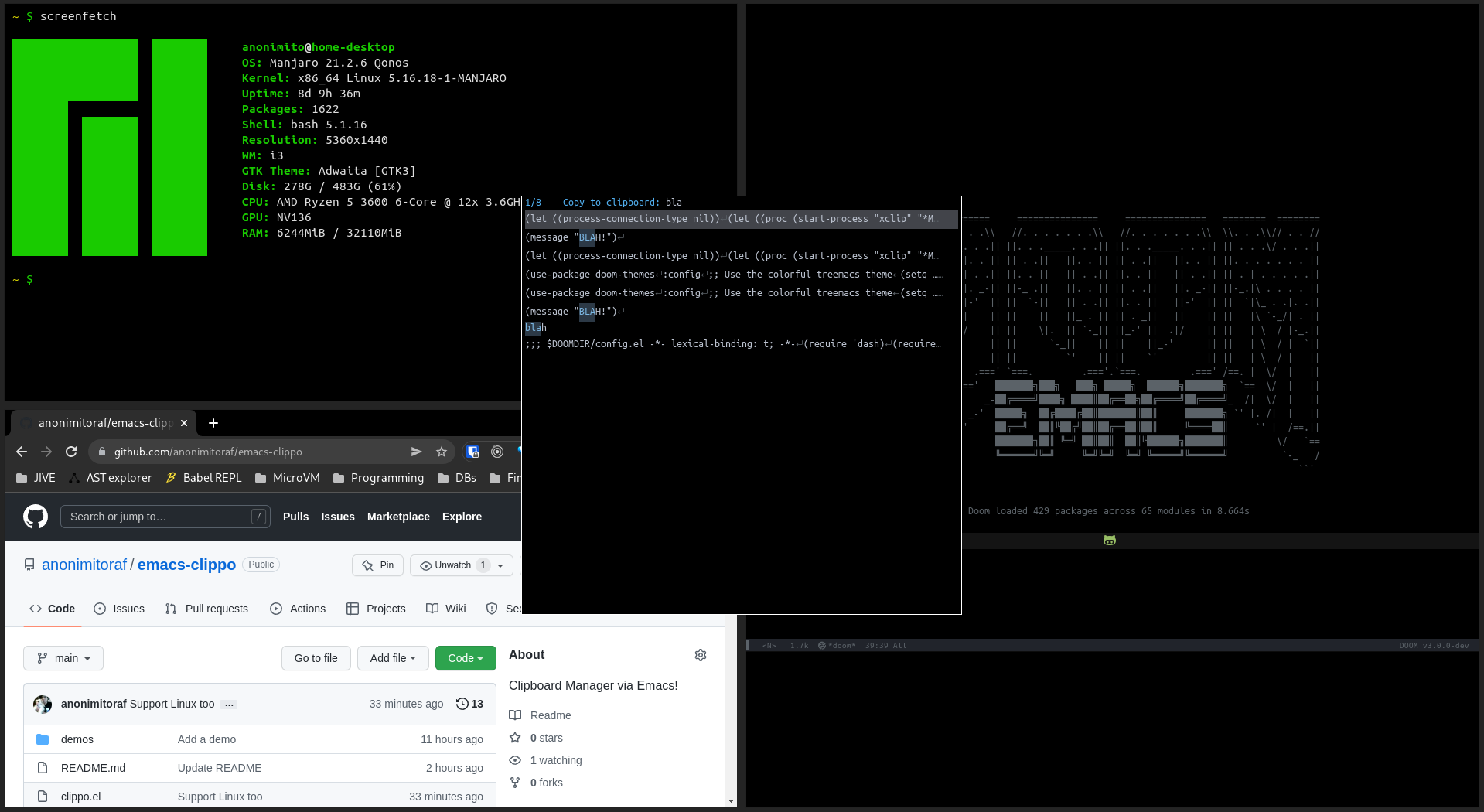Click the *doom* buffer name in the modeline
Screen dimensions: 1484x812
point(842,646)
